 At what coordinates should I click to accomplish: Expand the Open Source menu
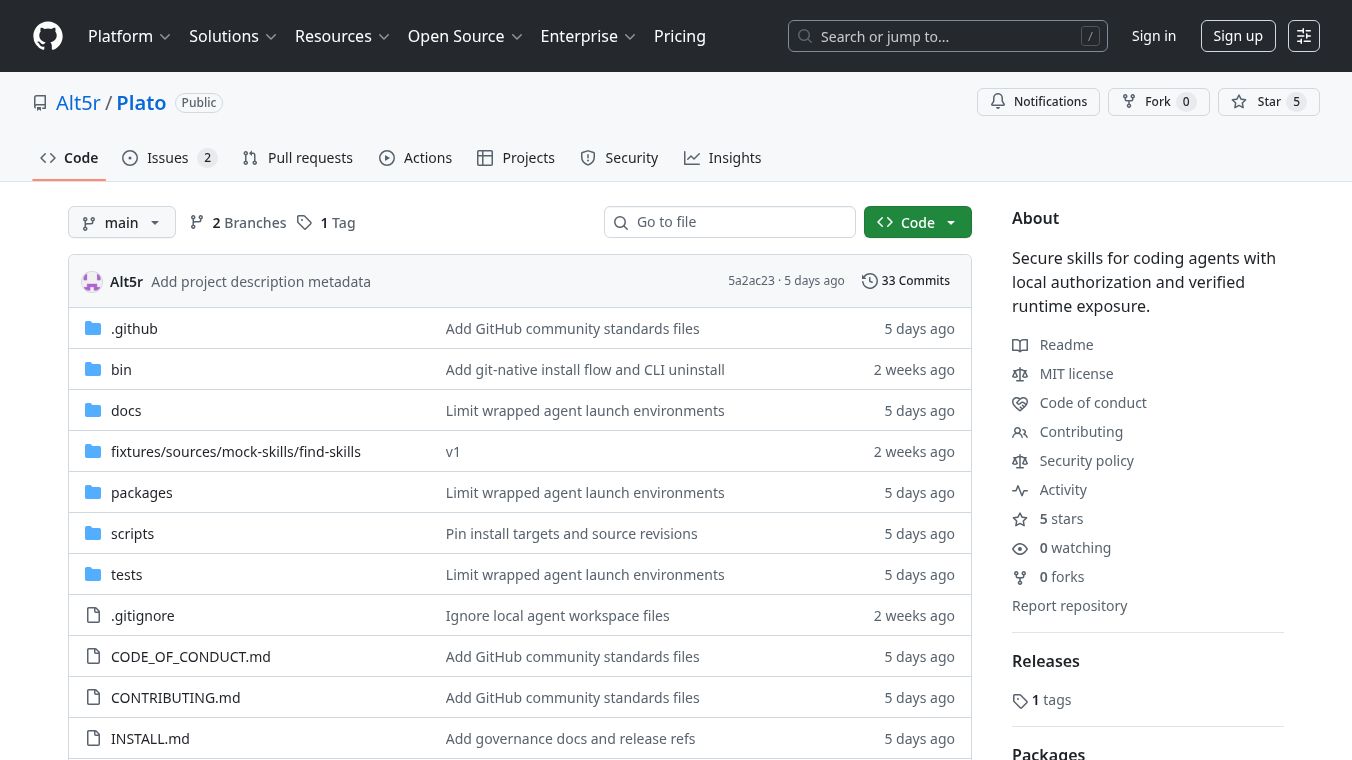(x=465, y=36)
